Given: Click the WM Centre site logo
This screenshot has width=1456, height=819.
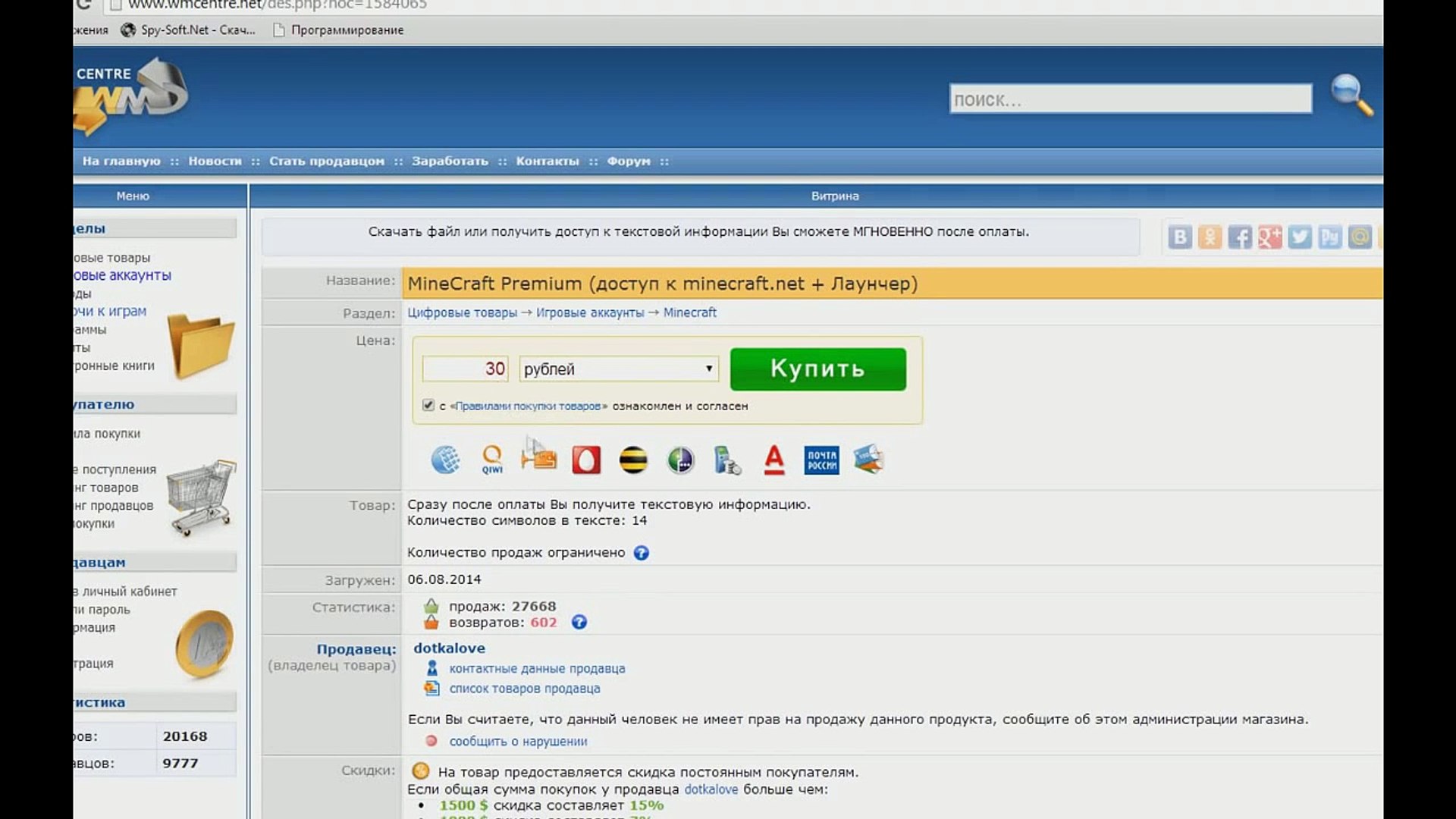Looking at the screenshot, I should click(x=130, y=96).
